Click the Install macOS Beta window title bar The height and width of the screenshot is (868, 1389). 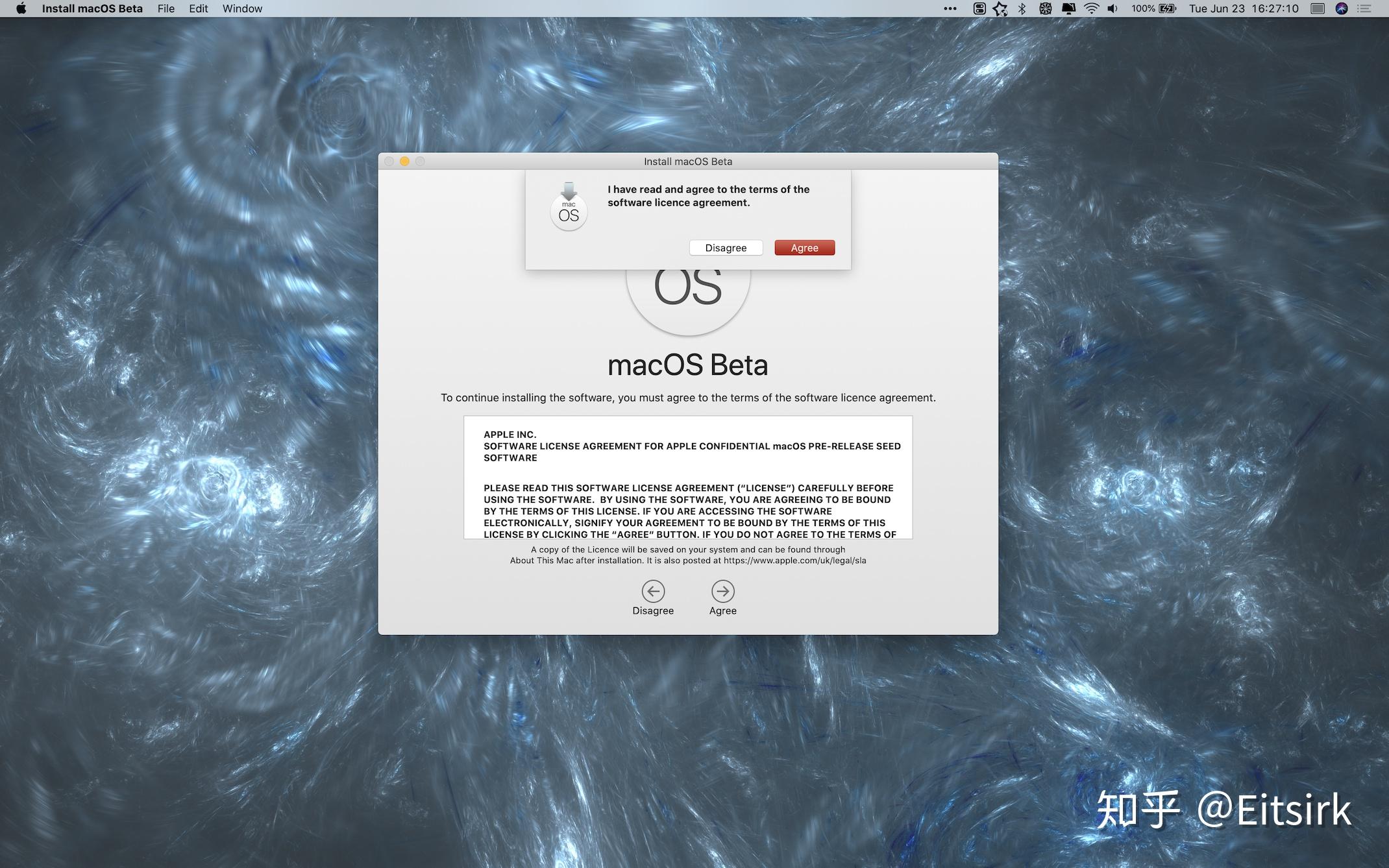tap(688, 162)
